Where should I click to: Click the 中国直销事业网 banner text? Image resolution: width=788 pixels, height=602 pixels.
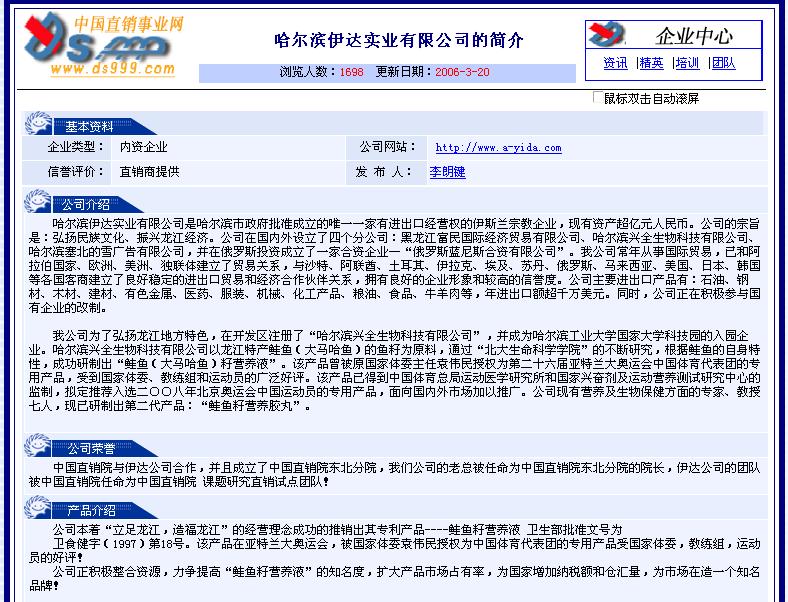pos(129,24)
